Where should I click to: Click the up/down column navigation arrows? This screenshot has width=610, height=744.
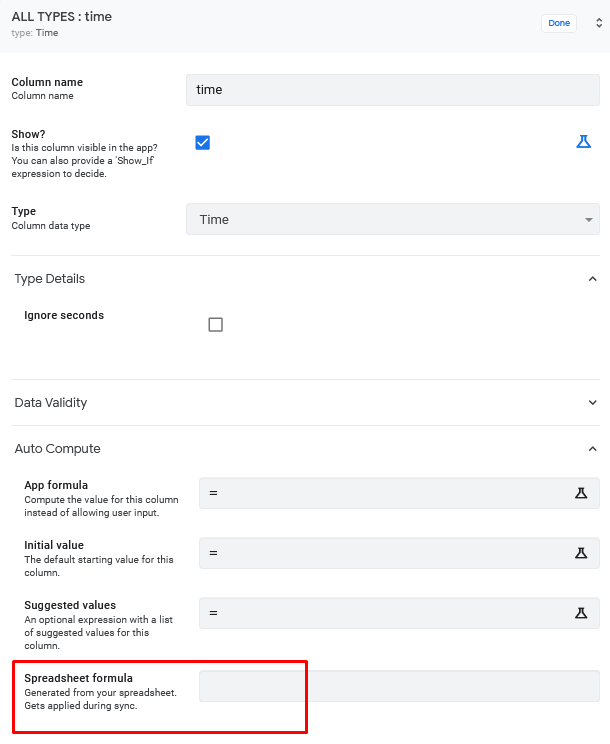click(x=599, y=23)
